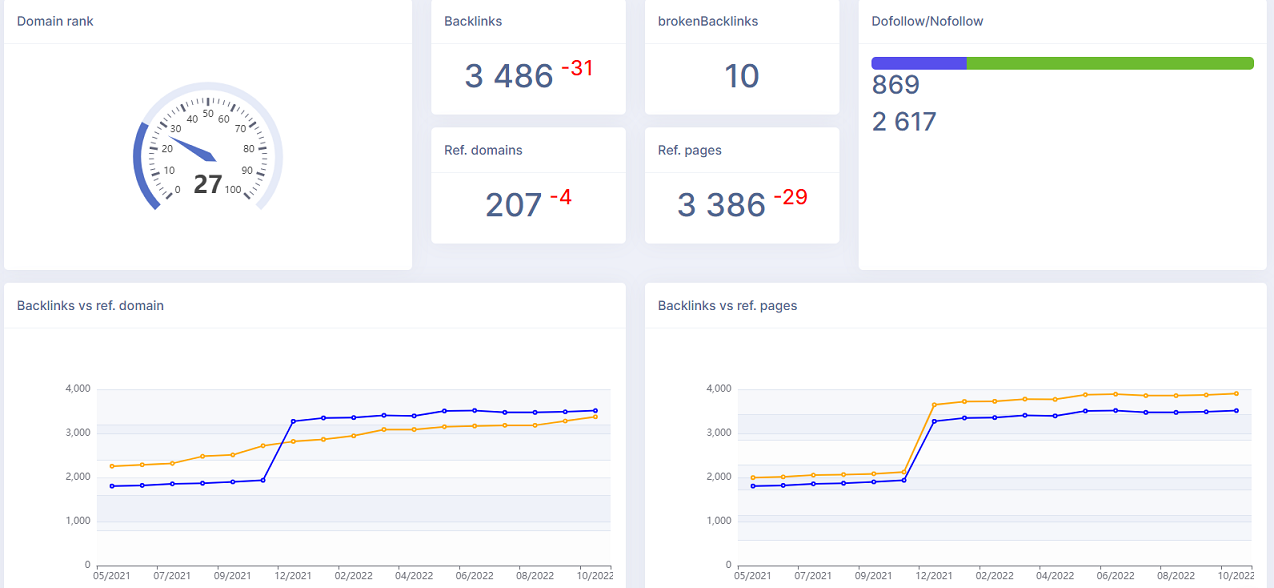Click 07/2021 date label in ref. pages chart
1274x588 pixels.
(x=813, y=576)
